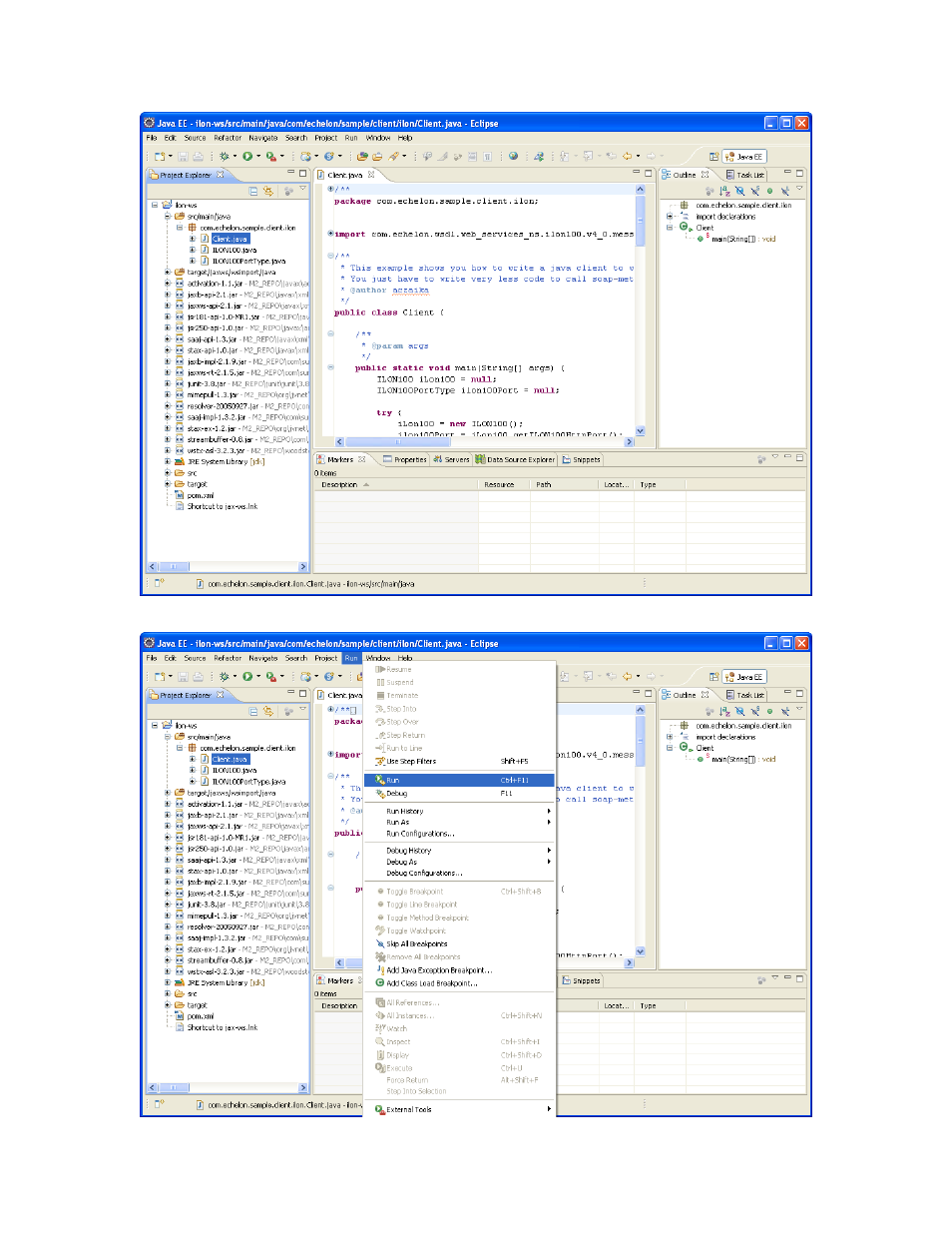952x1233 pixels.
Task: Click the New wizard icon in upper window toolbar
Action: click(x=160, y=156)
